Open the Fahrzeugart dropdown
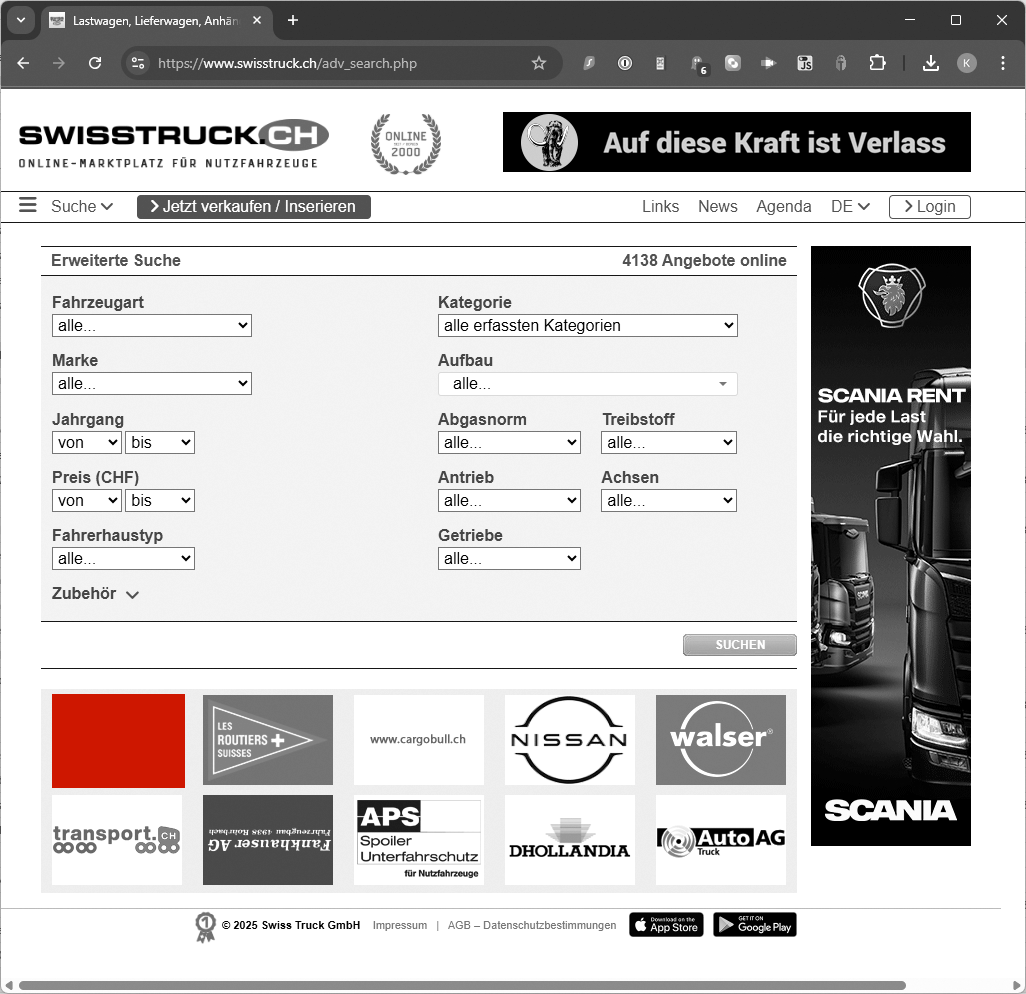Image resolution: width=1026 pixels, height=994 pixels. point(152,325)
